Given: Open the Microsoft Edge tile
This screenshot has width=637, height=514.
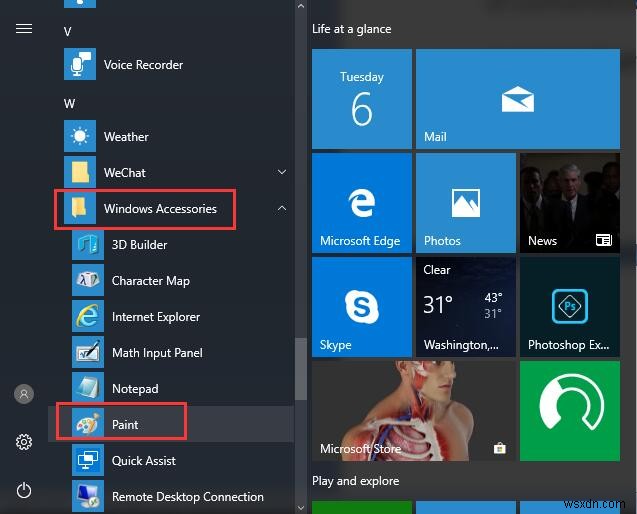Looking at the screenshot, I should pyautogui.click(x=362, y=203).
